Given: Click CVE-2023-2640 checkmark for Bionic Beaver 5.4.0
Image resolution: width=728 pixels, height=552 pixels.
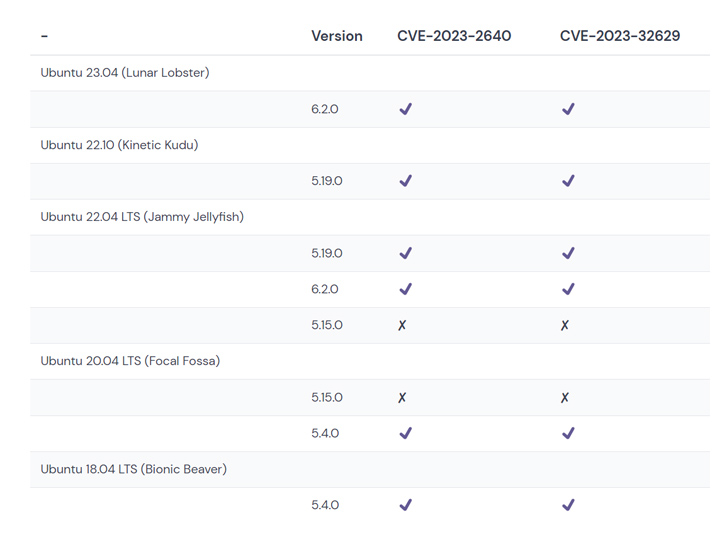Looking at the screenshot, I should 405,505.
